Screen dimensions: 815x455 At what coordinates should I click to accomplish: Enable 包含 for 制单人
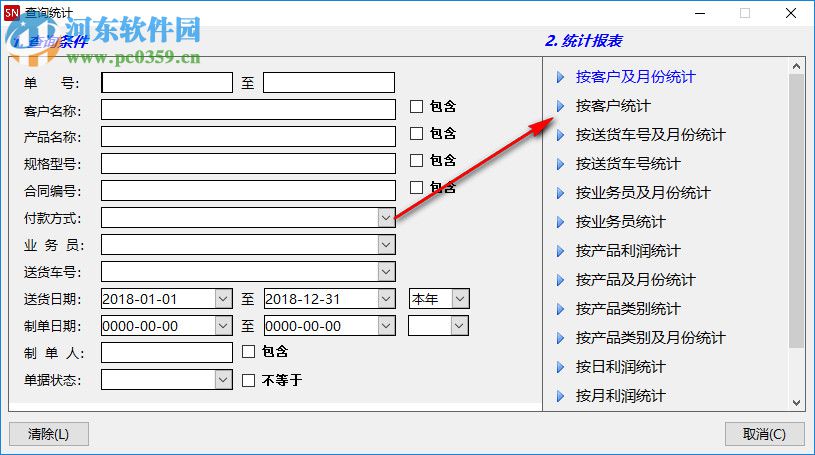[248, 352]
